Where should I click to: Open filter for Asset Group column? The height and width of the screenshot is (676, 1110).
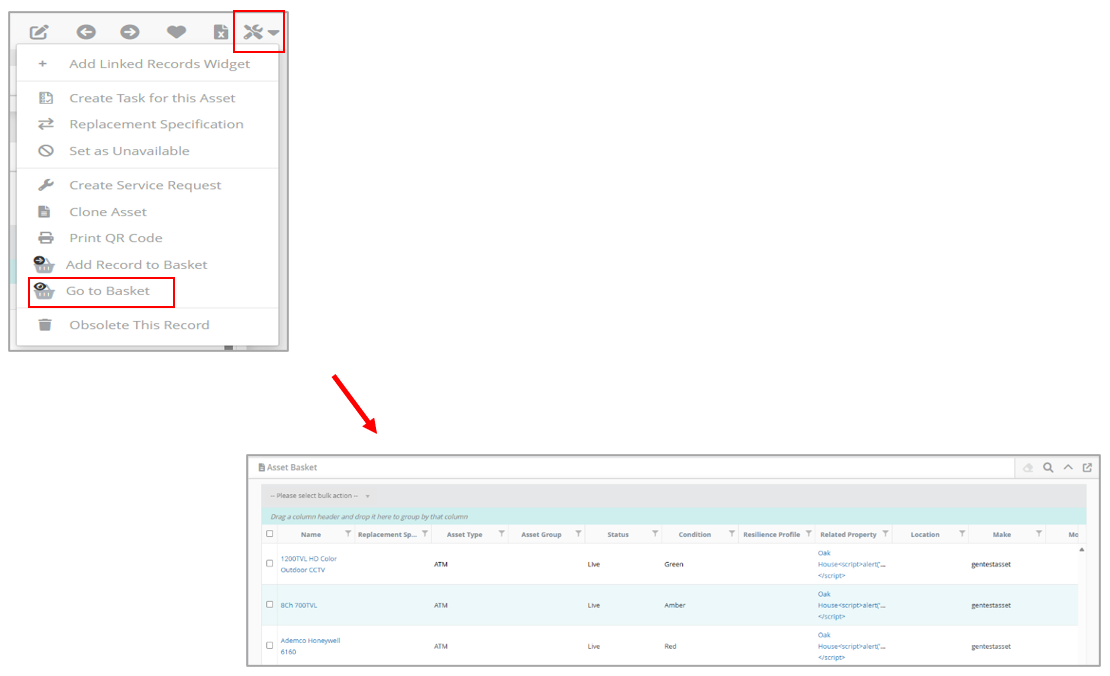[x=578, y=534]
